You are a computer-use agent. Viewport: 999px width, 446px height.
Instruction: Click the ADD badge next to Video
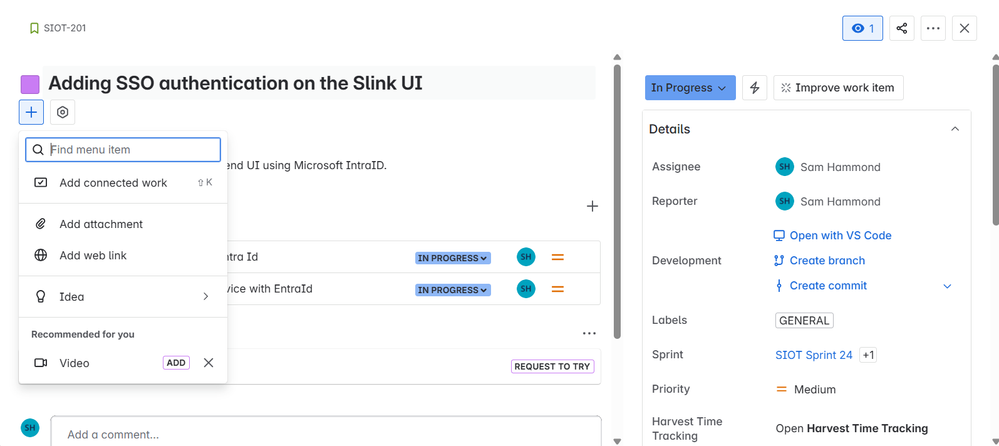176,363
